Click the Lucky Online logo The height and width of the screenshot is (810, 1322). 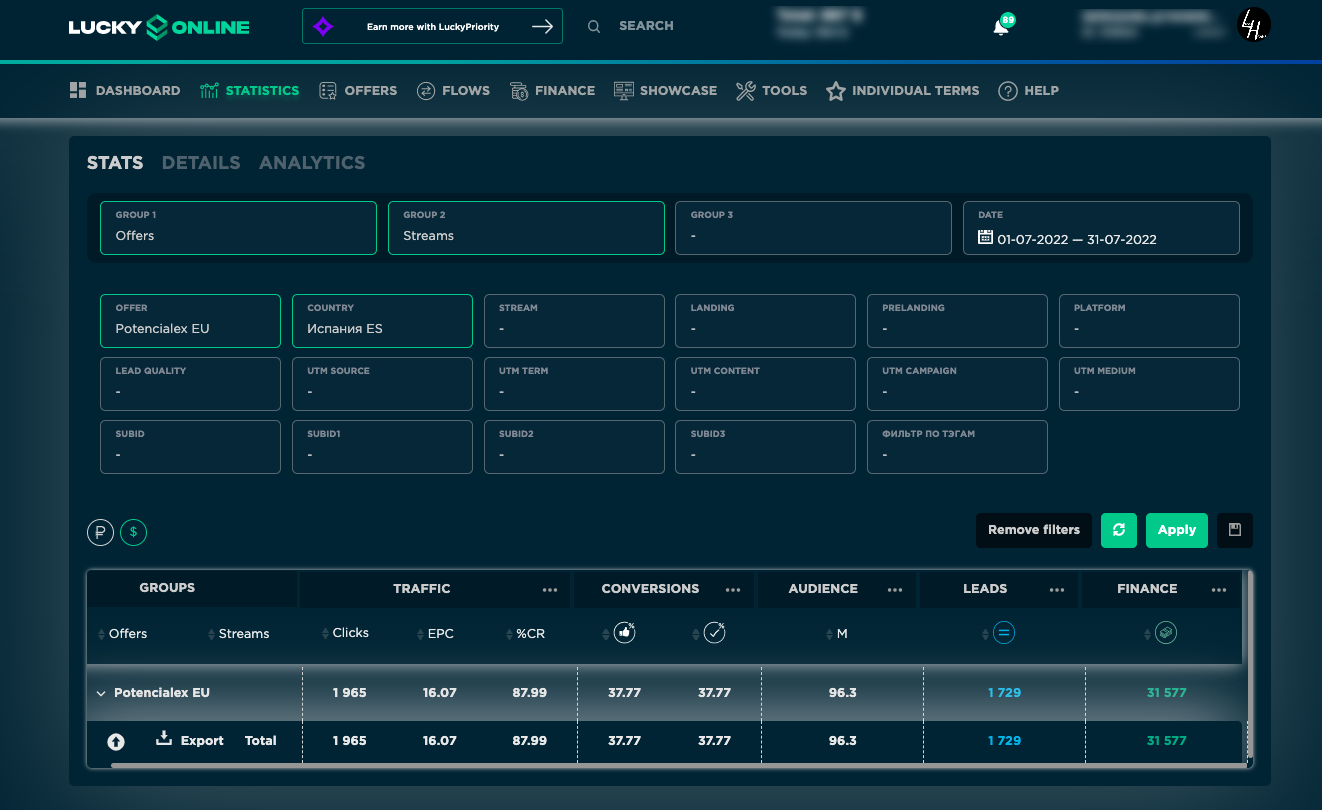159,27
